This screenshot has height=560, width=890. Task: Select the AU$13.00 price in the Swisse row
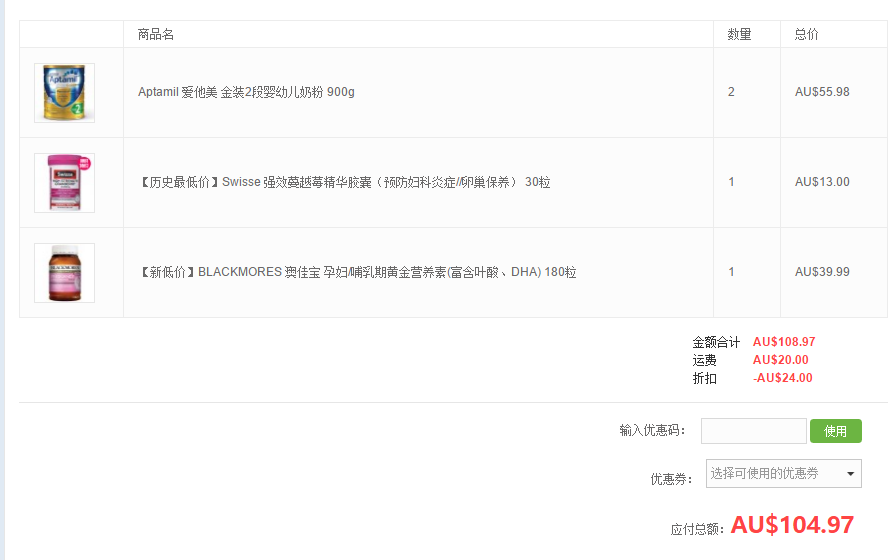(x=822, y=182)
